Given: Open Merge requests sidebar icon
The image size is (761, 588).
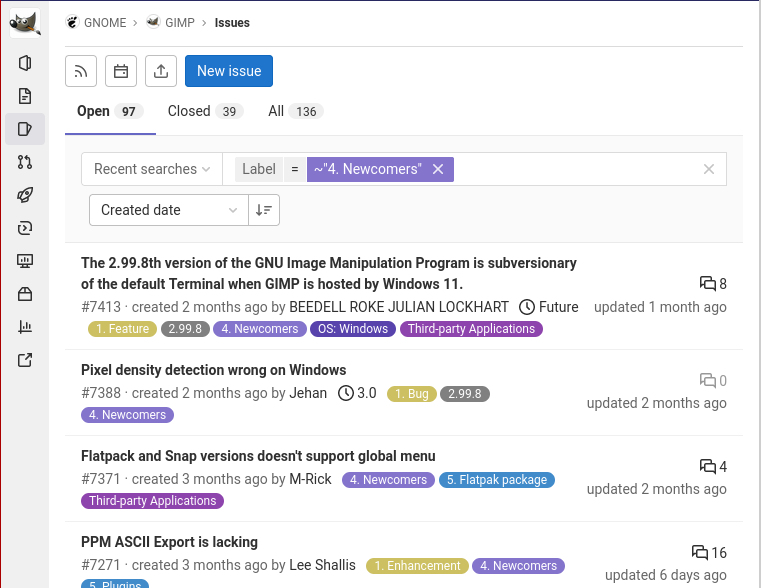Looking at the screenshot, I should tap(25, 162).
